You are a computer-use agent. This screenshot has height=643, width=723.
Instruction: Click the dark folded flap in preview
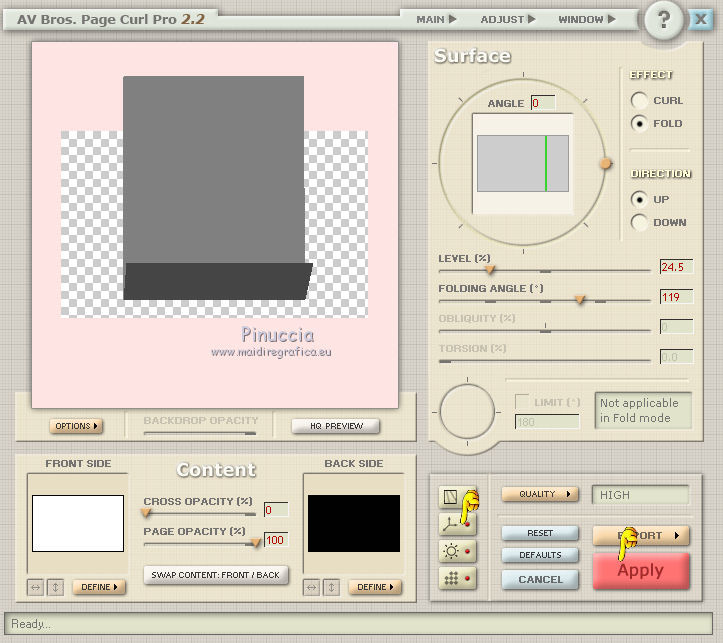tap(217, 281)
